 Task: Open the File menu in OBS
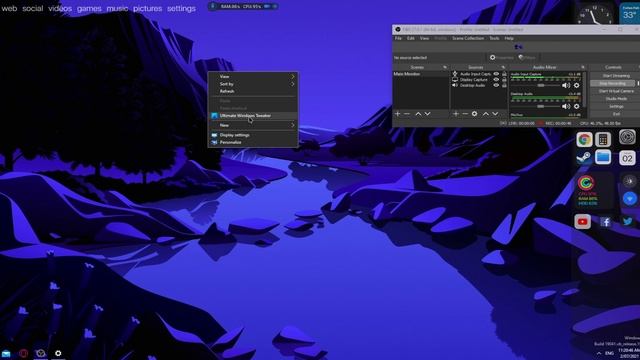tap(398, 38)
